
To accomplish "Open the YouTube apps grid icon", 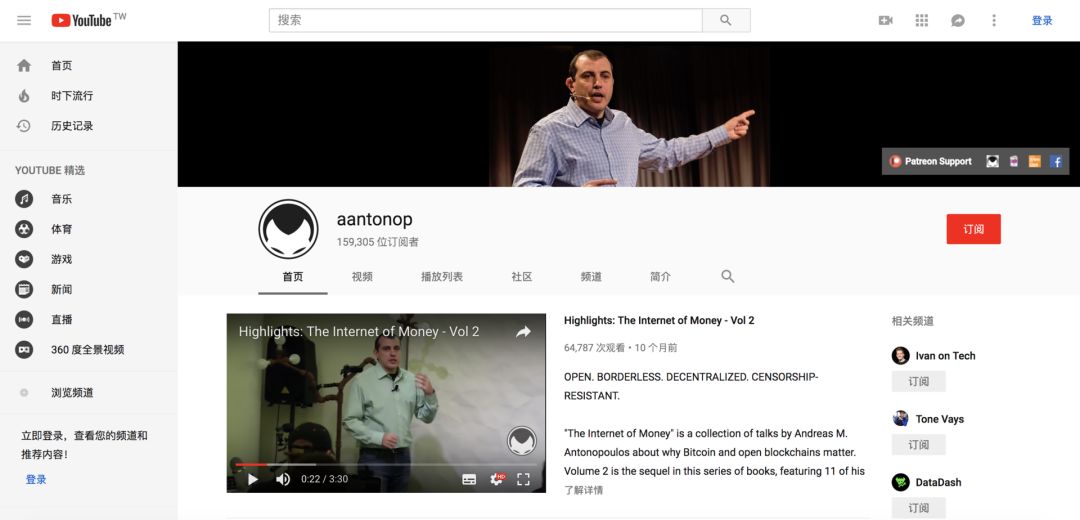I will click(x=922, y=21).
